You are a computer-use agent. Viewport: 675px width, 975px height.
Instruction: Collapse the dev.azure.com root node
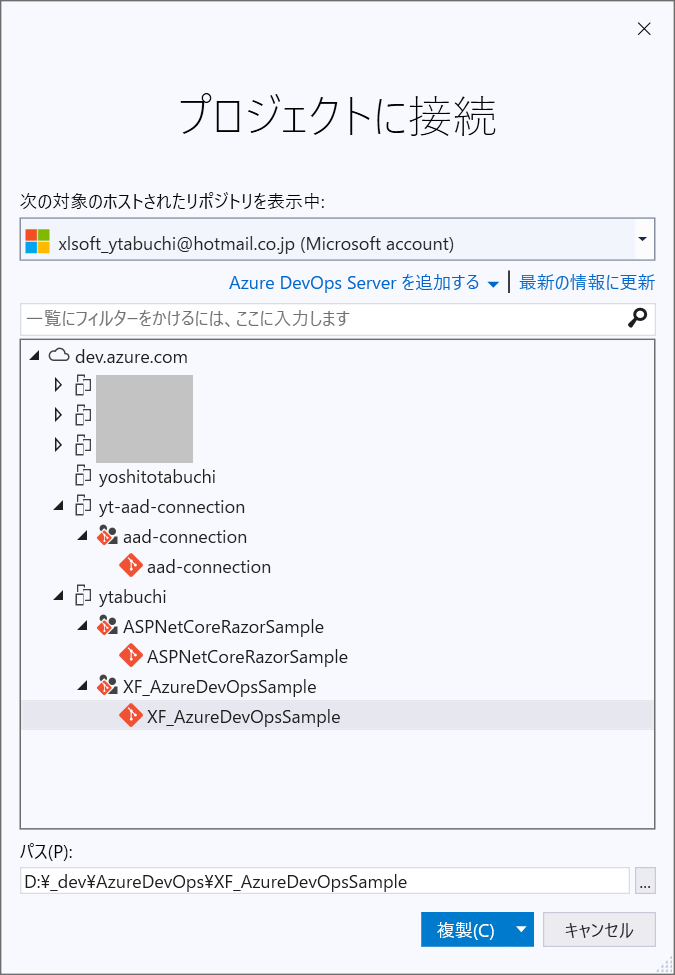pyautogui.click(x=35, y=356)
